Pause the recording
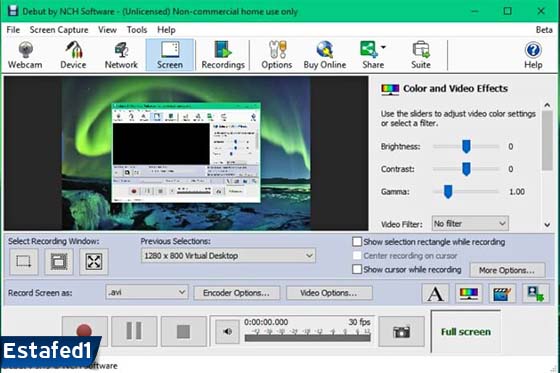Viewport: 560px width, 373px height. click(134, 331)
